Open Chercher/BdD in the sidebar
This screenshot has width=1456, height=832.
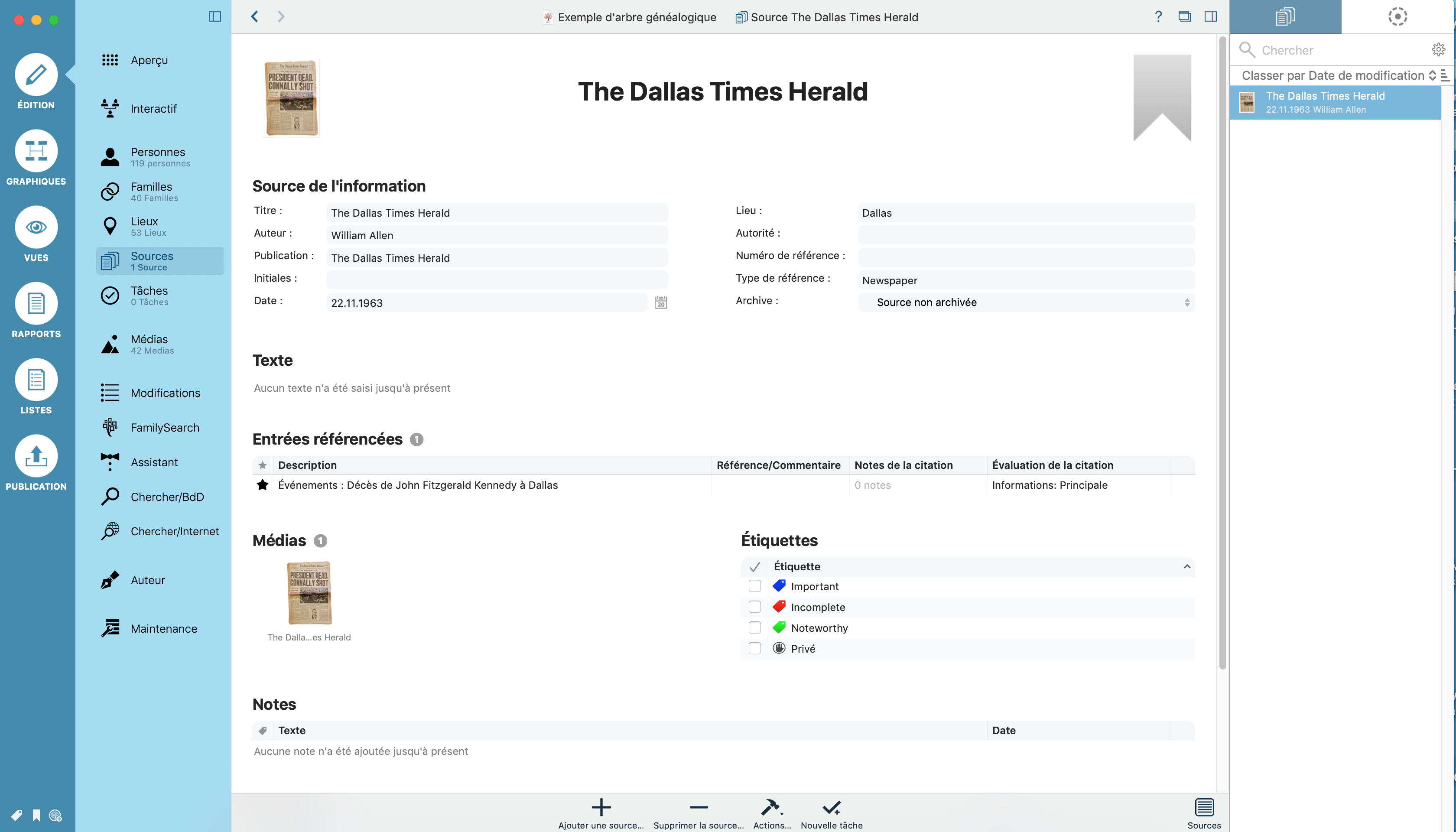click(x=160, y=497)
